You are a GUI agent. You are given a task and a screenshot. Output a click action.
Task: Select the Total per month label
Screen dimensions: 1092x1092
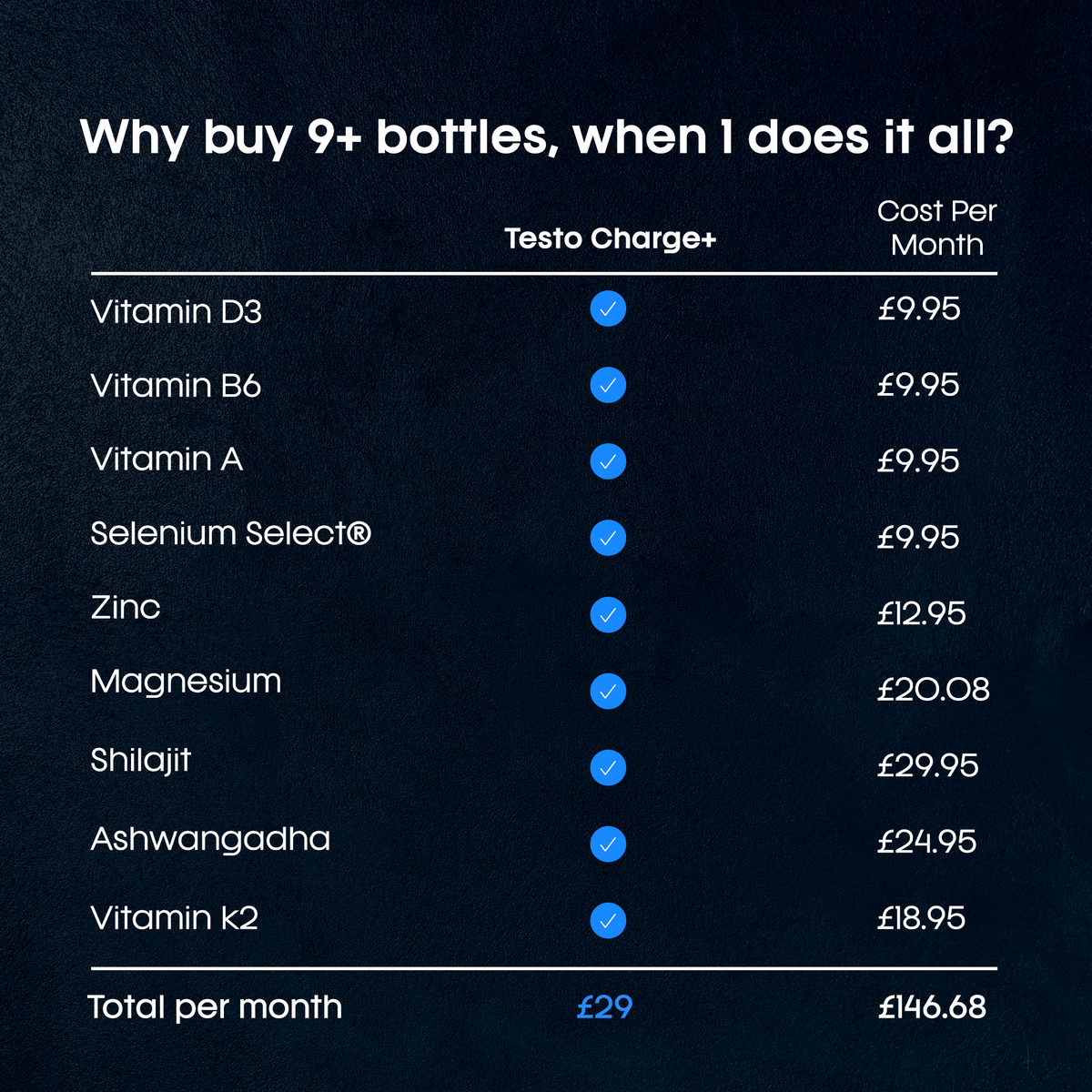click(215, 1007)
